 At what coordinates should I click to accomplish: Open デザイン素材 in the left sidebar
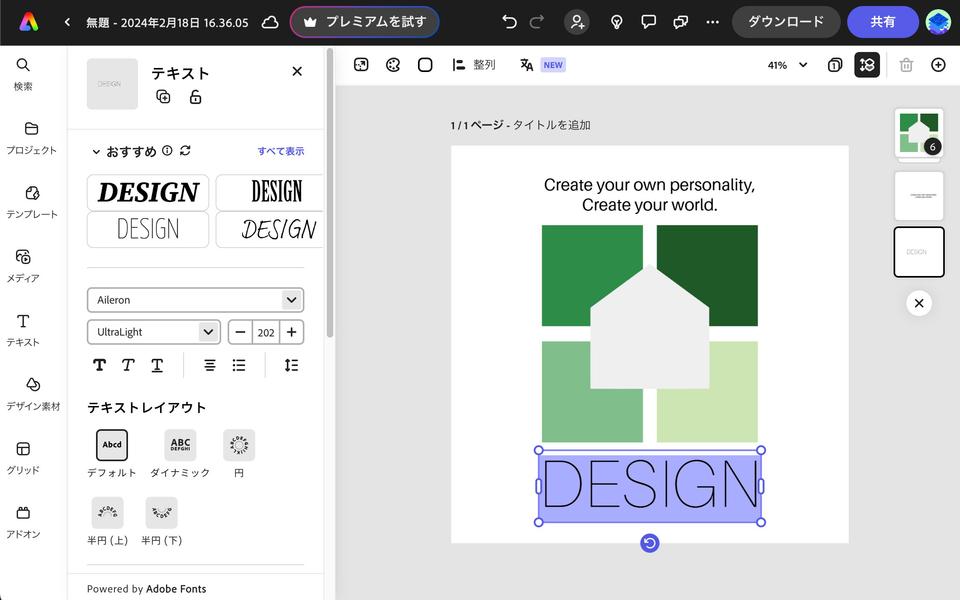(x=32, y=393)
